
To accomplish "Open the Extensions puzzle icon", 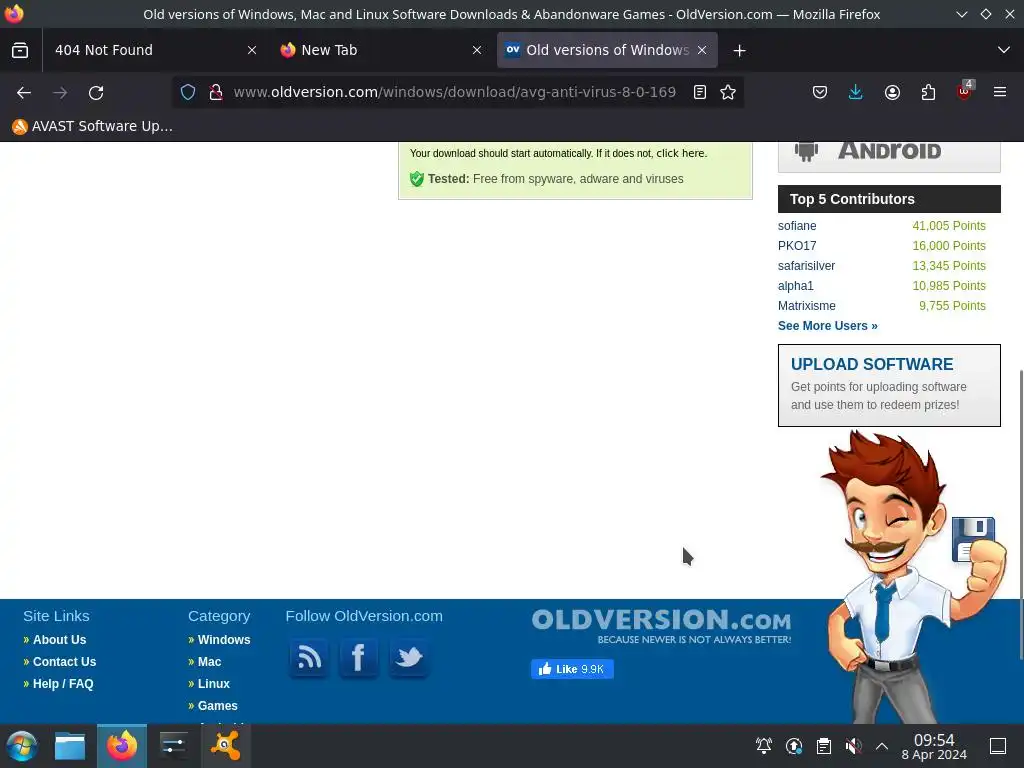I will [928, 92].
